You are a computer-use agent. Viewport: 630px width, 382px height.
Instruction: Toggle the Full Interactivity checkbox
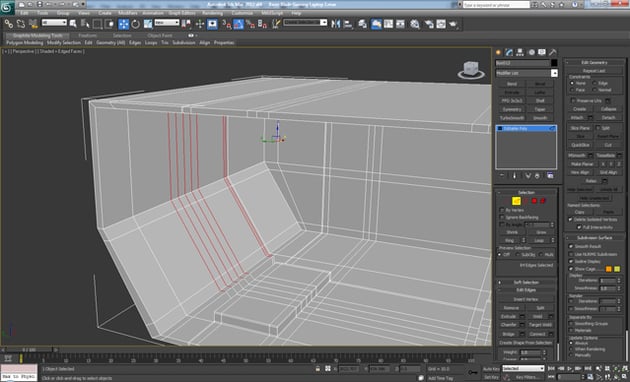579,227
